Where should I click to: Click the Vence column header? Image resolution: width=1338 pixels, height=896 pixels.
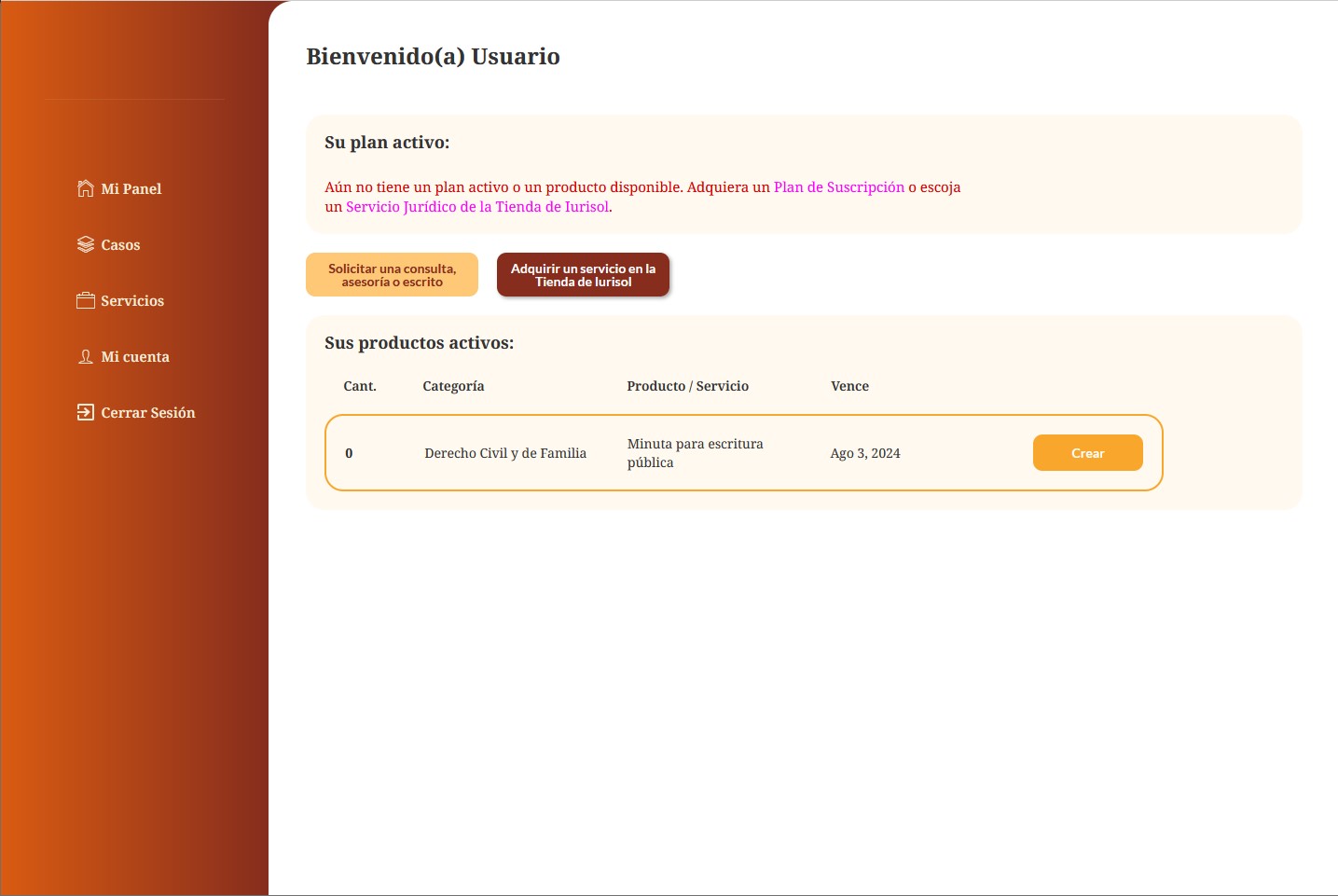(849, 386)
